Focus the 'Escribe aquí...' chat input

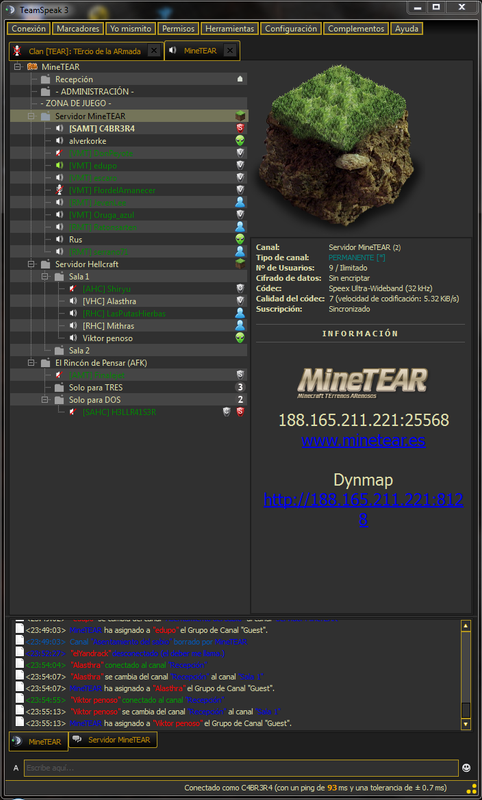[241, 768]
